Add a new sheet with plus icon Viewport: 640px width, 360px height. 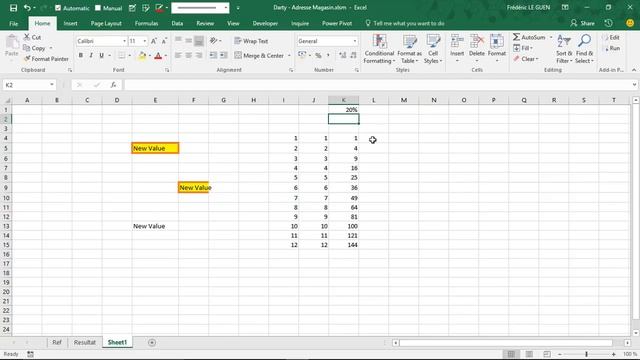[x=152, y=342]
